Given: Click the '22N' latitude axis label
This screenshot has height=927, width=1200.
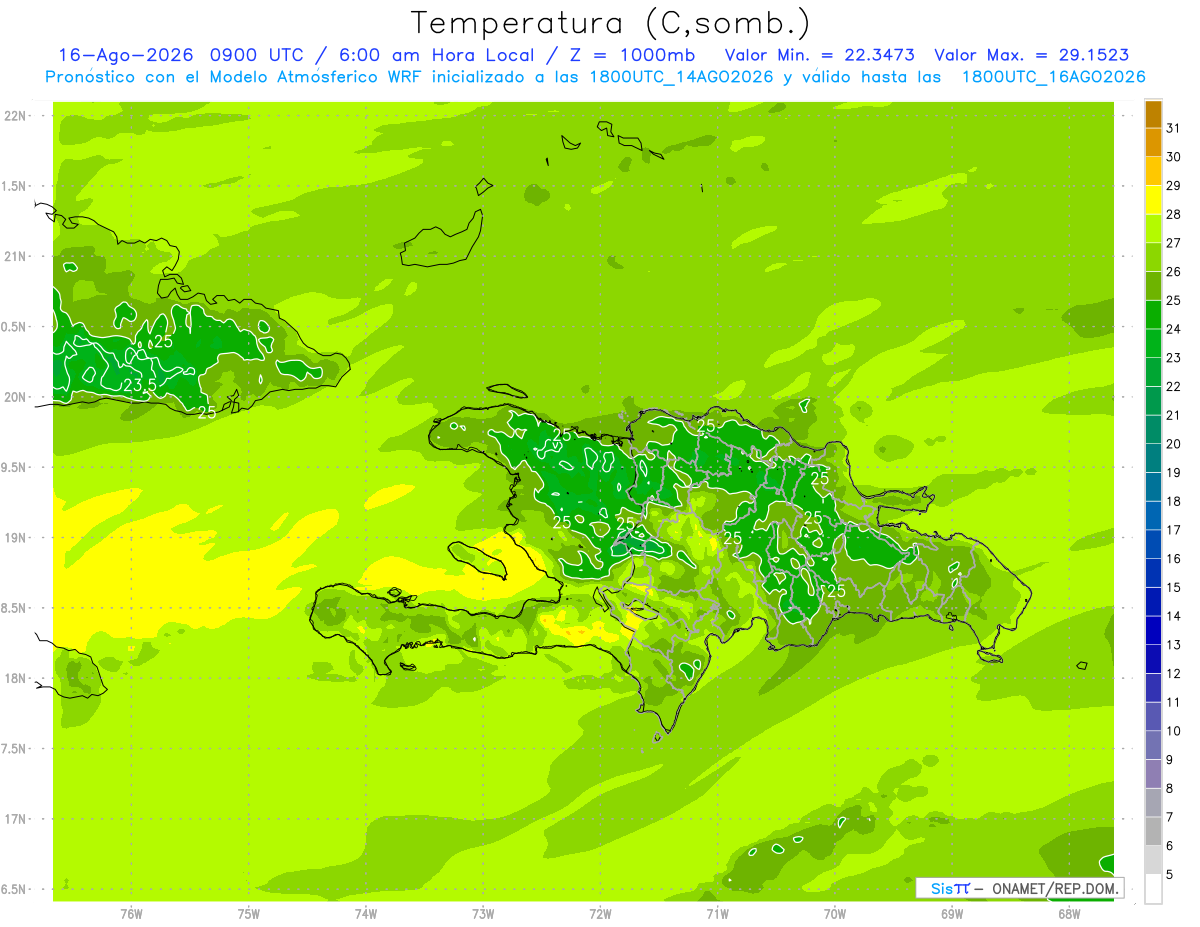Looking at the screenshot, I should pos(16,116).
